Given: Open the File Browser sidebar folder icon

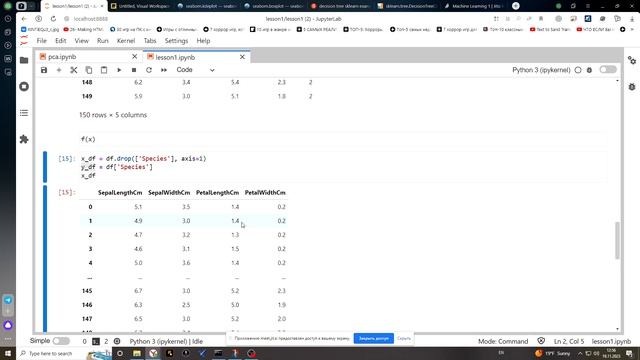Looking at the screenshot, I should point(24,60).
